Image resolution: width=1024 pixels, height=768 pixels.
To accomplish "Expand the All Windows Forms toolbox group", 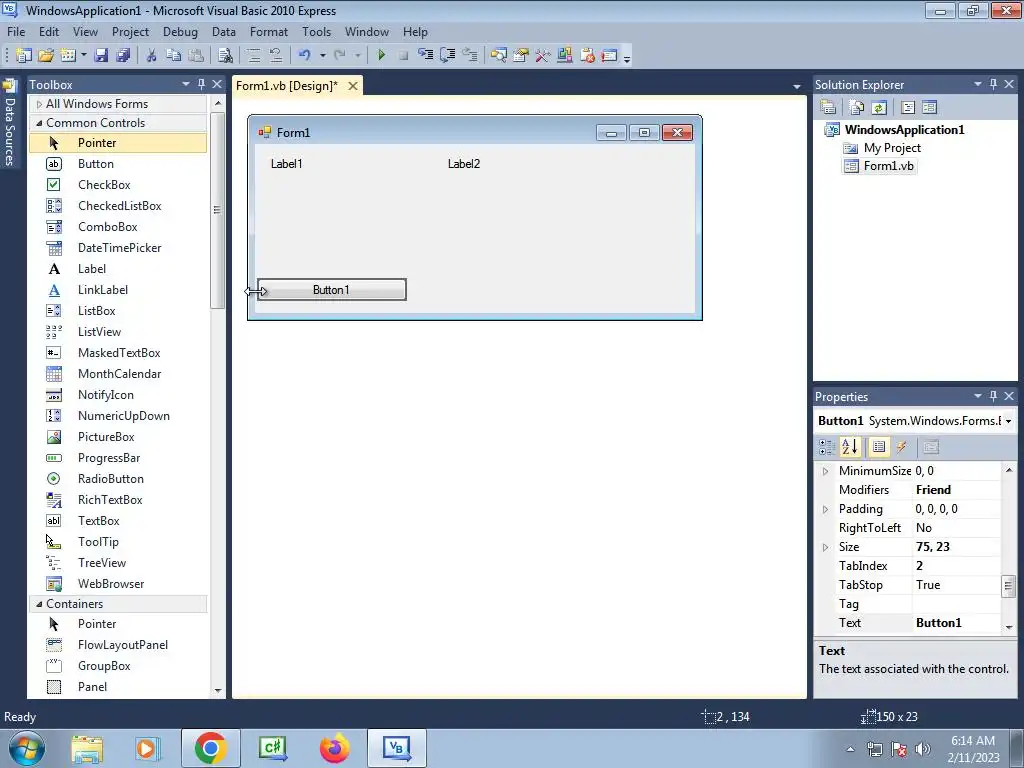I will [39, 104].
